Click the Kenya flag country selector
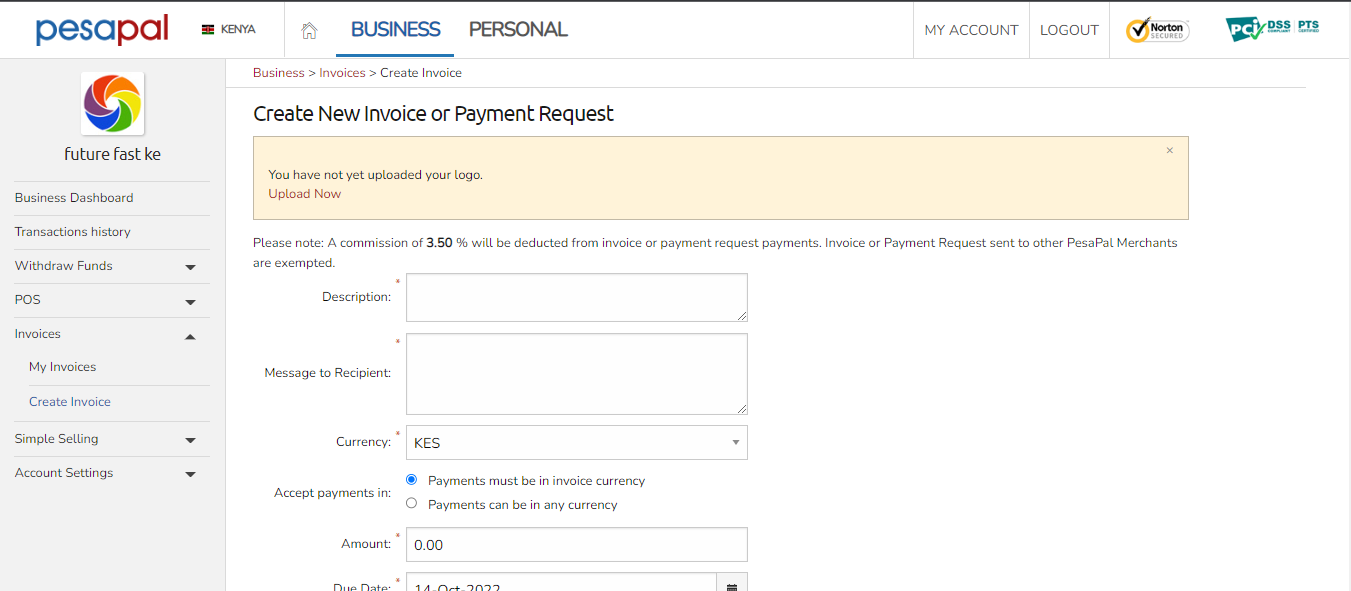This screenshot has width=1351, height=591. tap(228, 30)
